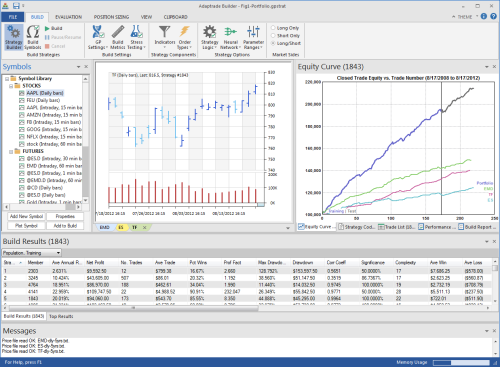Open Build Metrics ruler icon
This screenshot has width=500, height=367.
coord(117,37)
